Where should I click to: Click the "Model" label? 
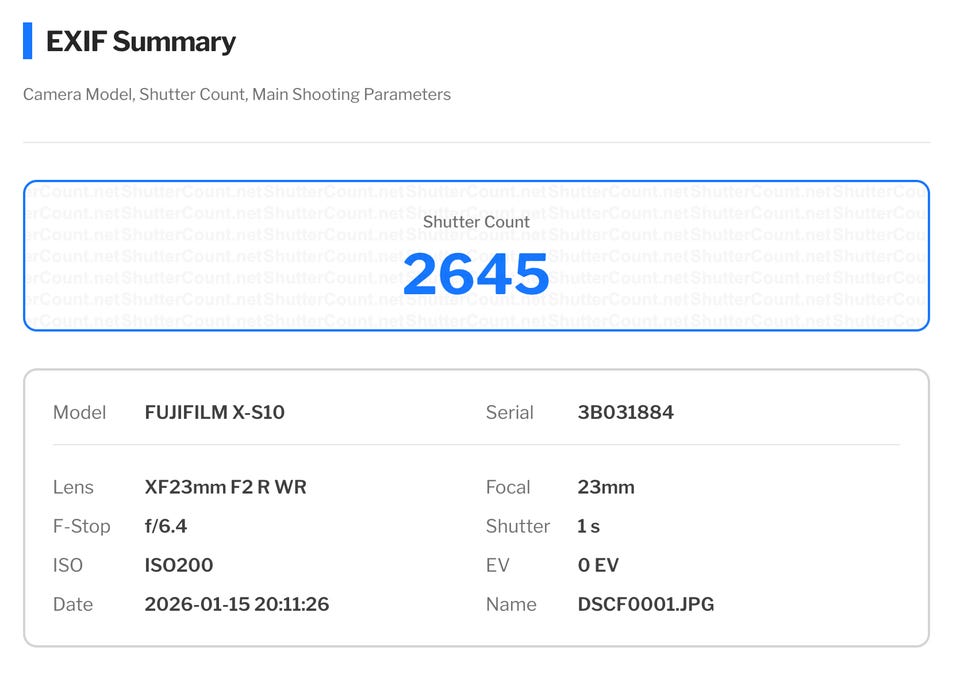80,412
